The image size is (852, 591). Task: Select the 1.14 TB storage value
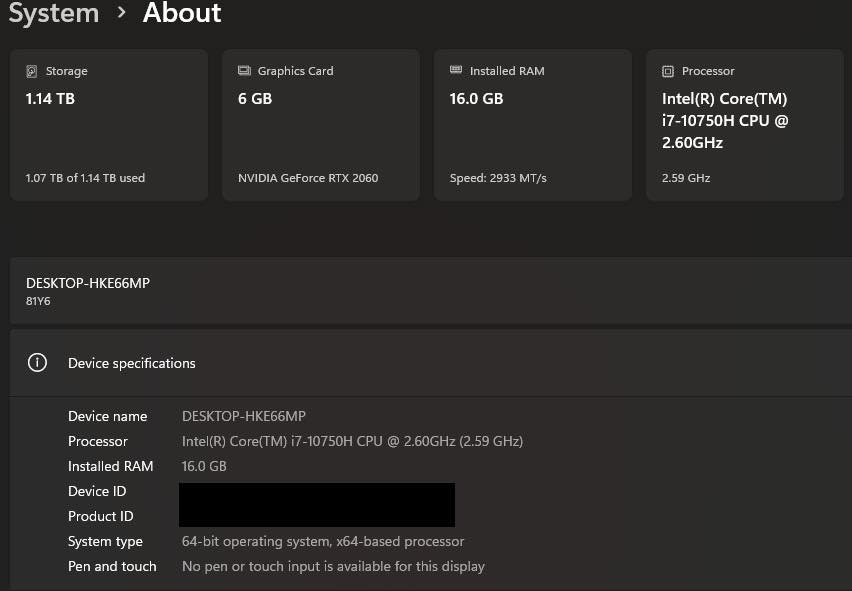(x=50, y=99)
